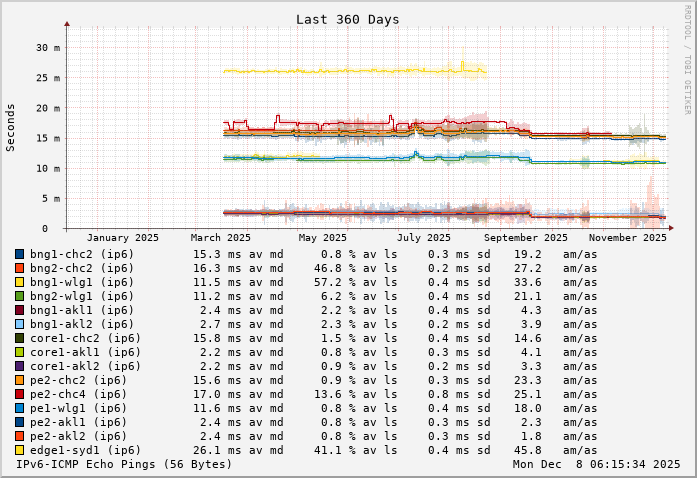This screenshot has height=478, width=697.
Task: Click the dark red bng1-akl1 swatch
Action: click(x=19, y=310)
